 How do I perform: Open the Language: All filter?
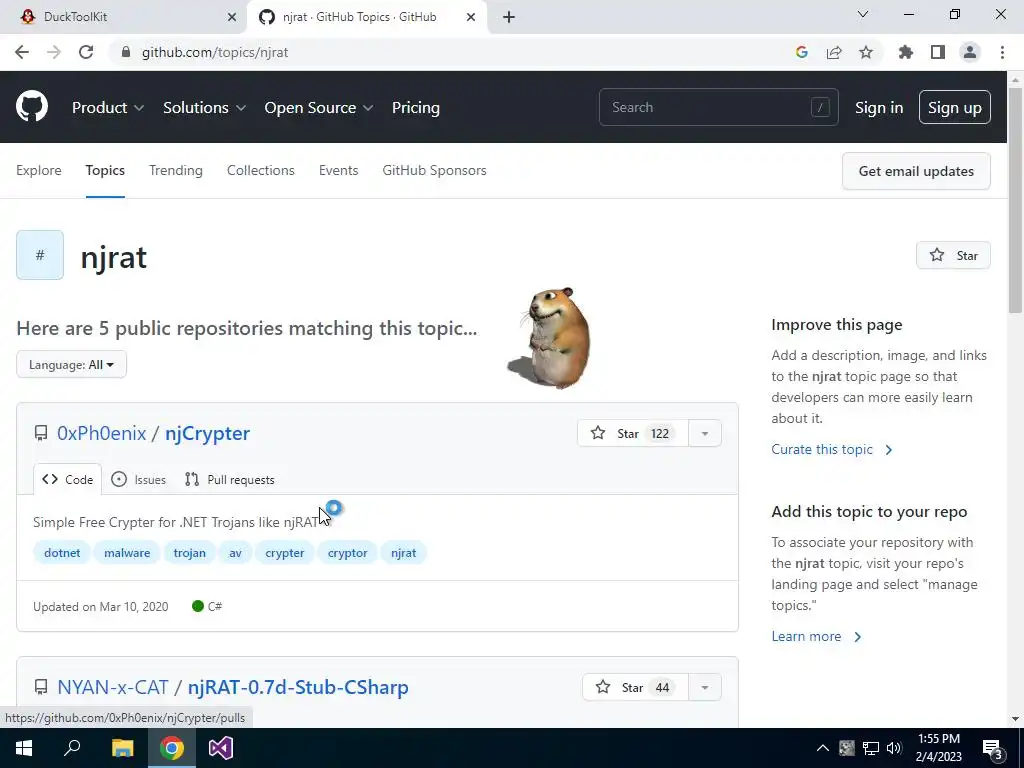[x=71, y=364]
